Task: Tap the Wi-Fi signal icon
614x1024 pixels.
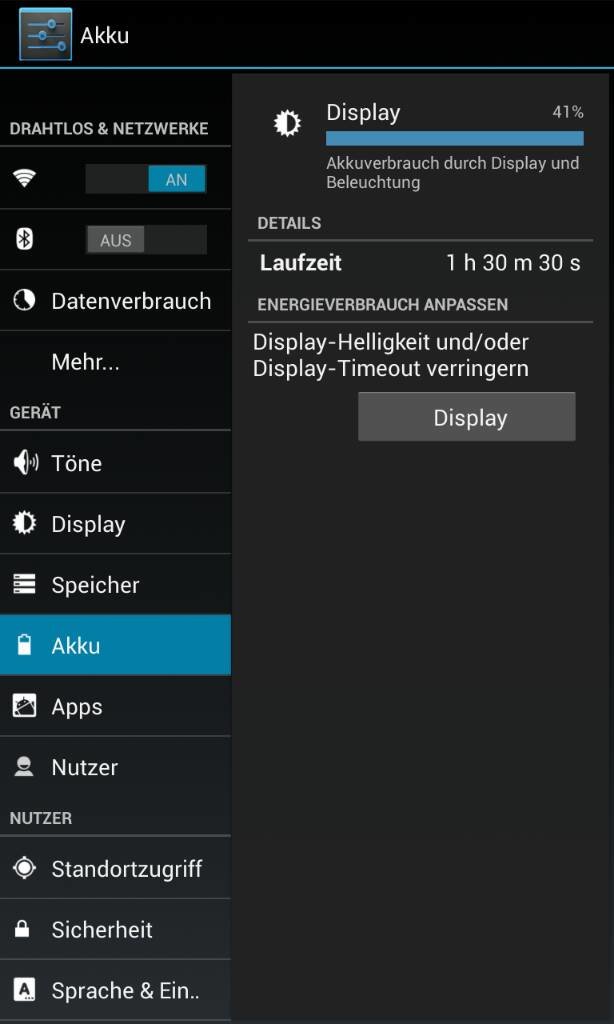Action: point(24,178)
